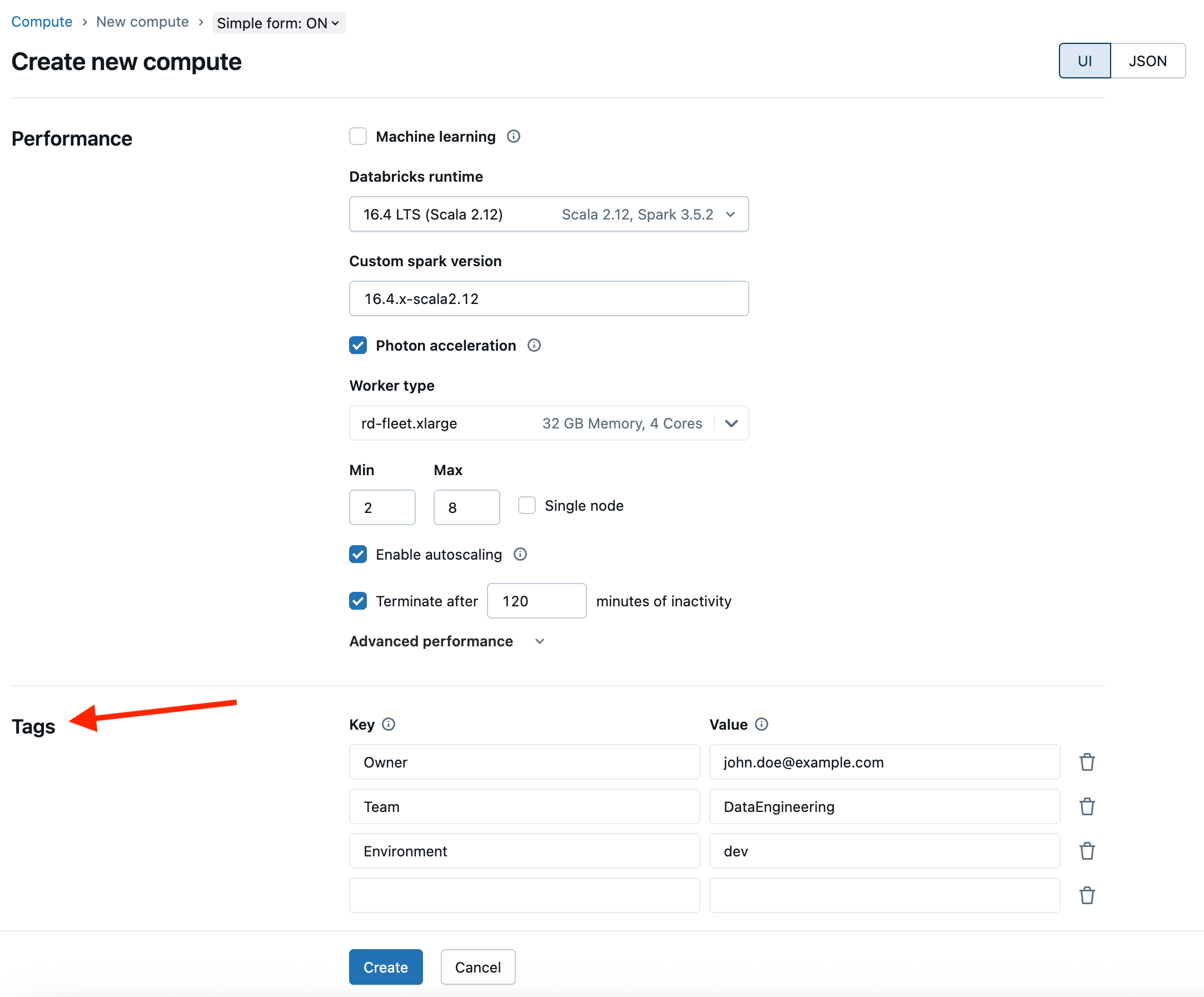This screenshot has width=1204, height=997.
Task: Click the Custom spark version field
Action: (549, 298)
